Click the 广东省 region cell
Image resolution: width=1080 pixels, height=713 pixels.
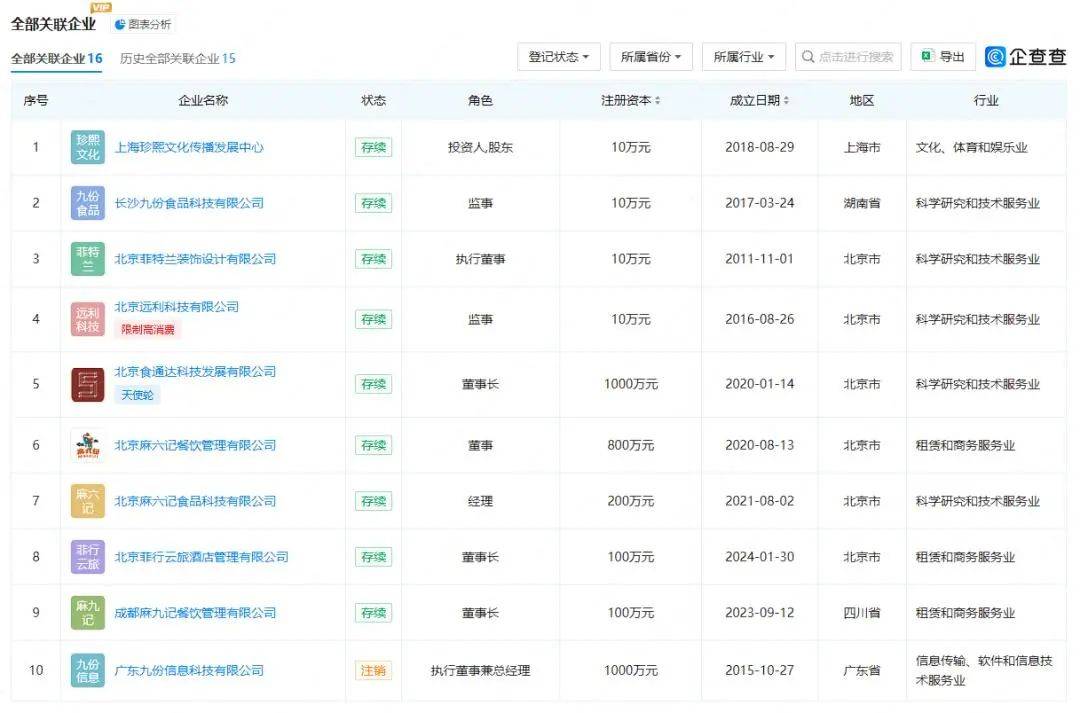862,671
